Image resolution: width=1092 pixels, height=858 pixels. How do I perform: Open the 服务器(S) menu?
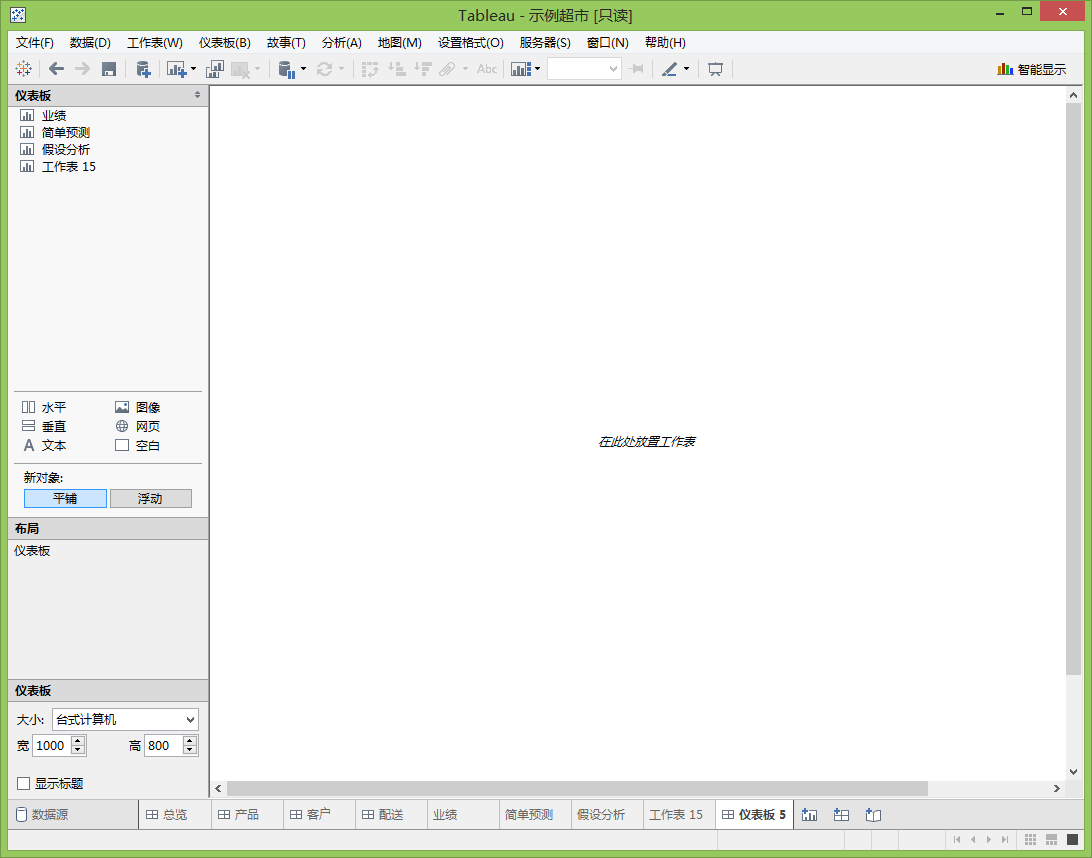click(545, 42)
